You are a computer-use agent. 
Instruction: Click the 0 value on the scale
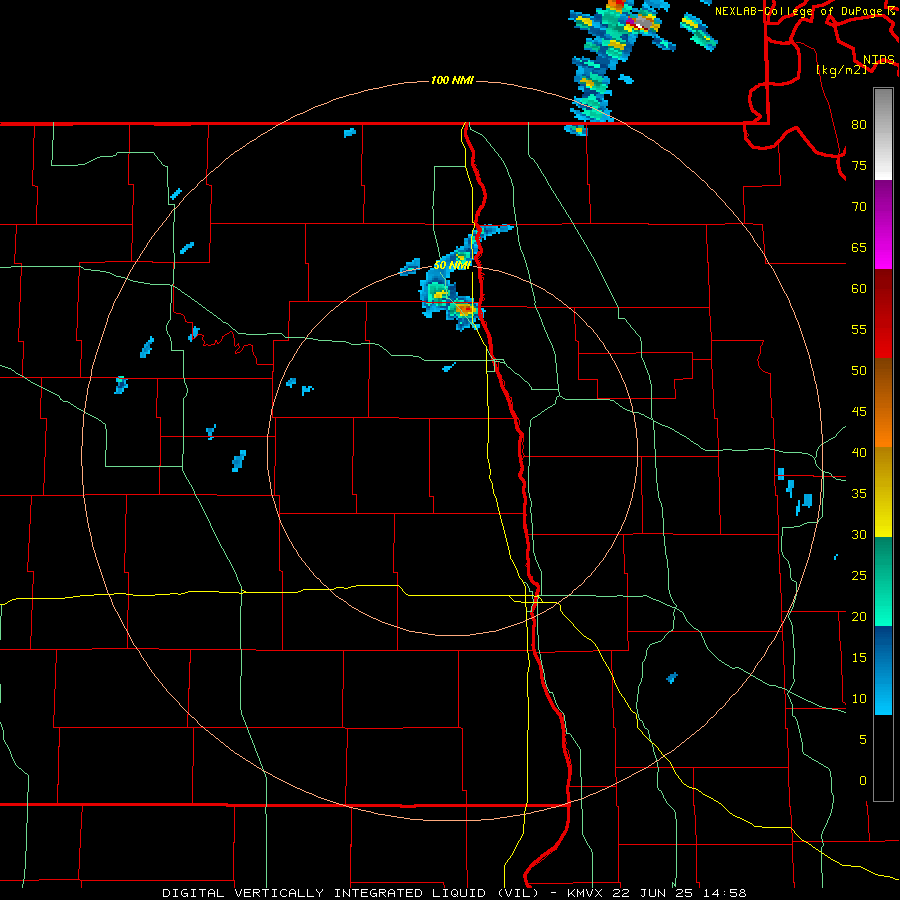[x=863, y=781]
